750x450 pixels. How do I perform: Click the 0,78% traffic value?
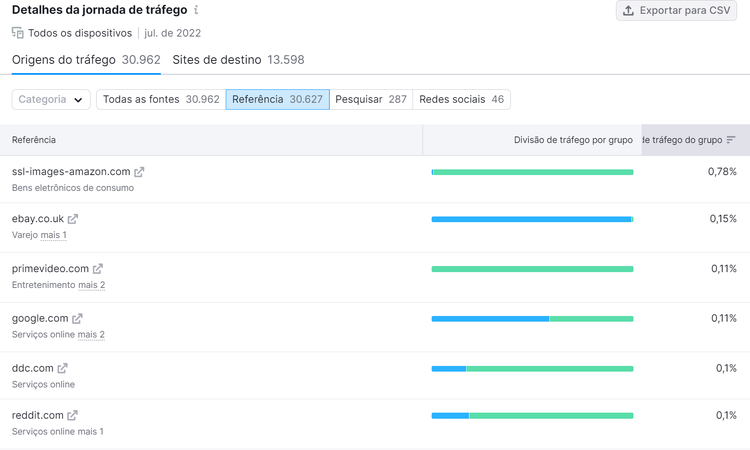tap(722, 172)
